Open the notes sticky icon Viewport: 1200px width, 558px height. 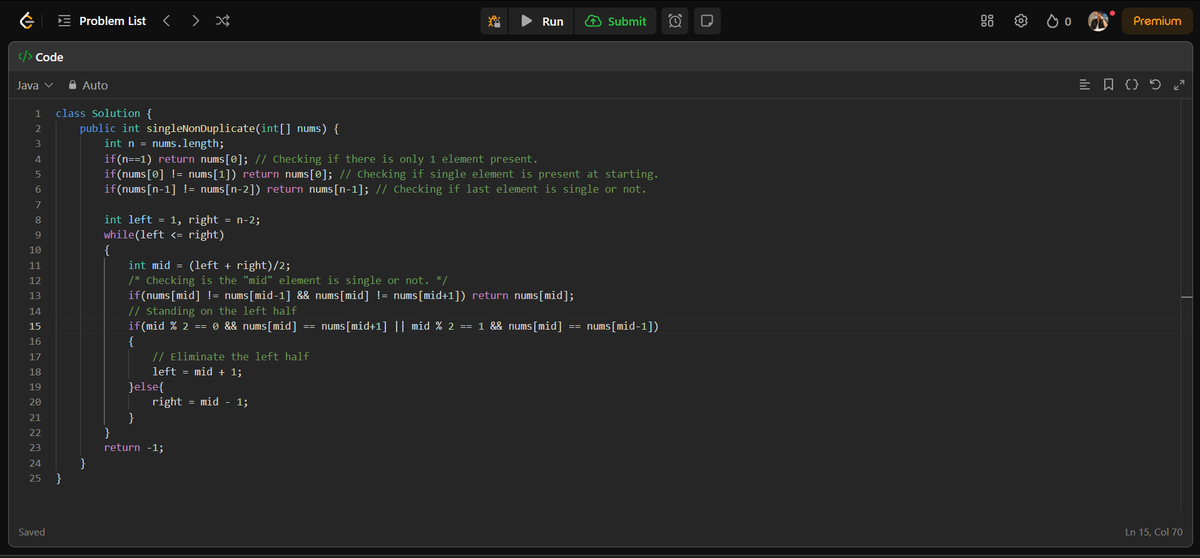pos(706,21)
